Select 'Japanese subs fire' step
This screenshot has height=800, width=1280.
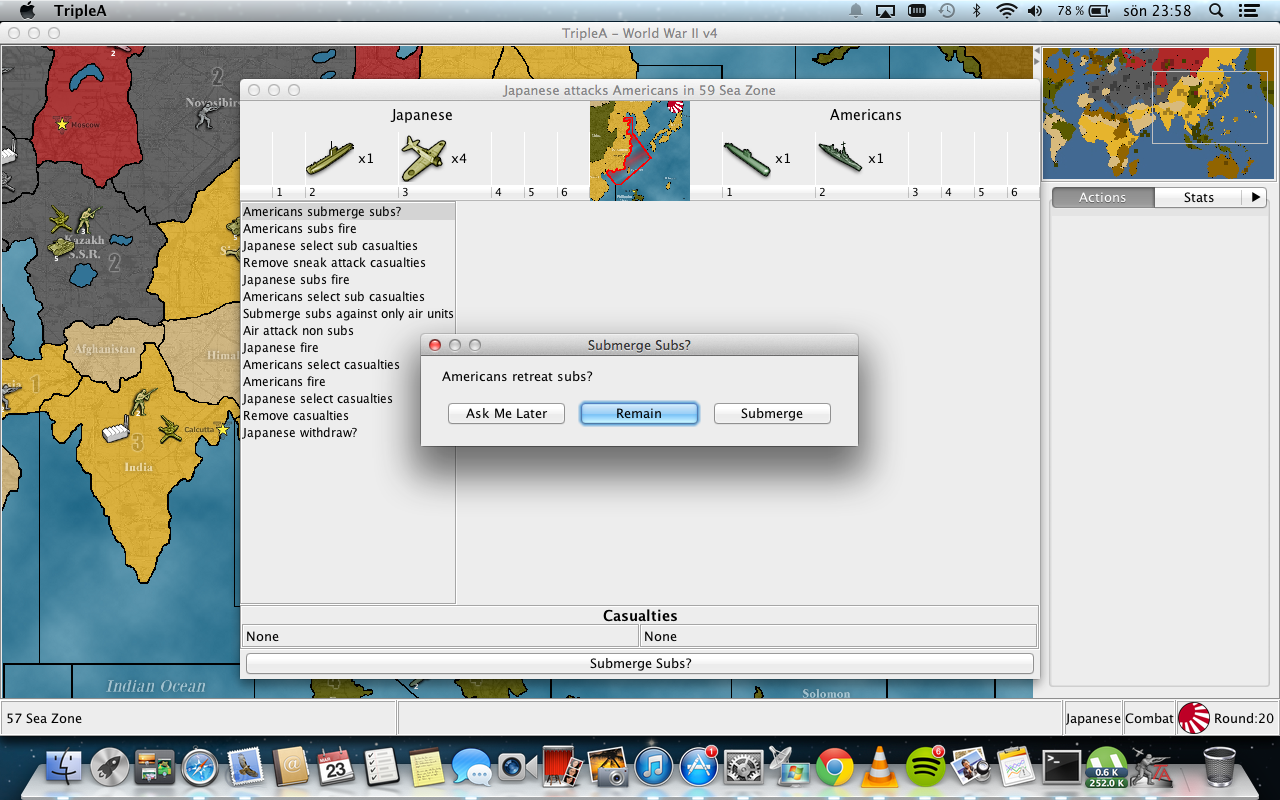348,280
